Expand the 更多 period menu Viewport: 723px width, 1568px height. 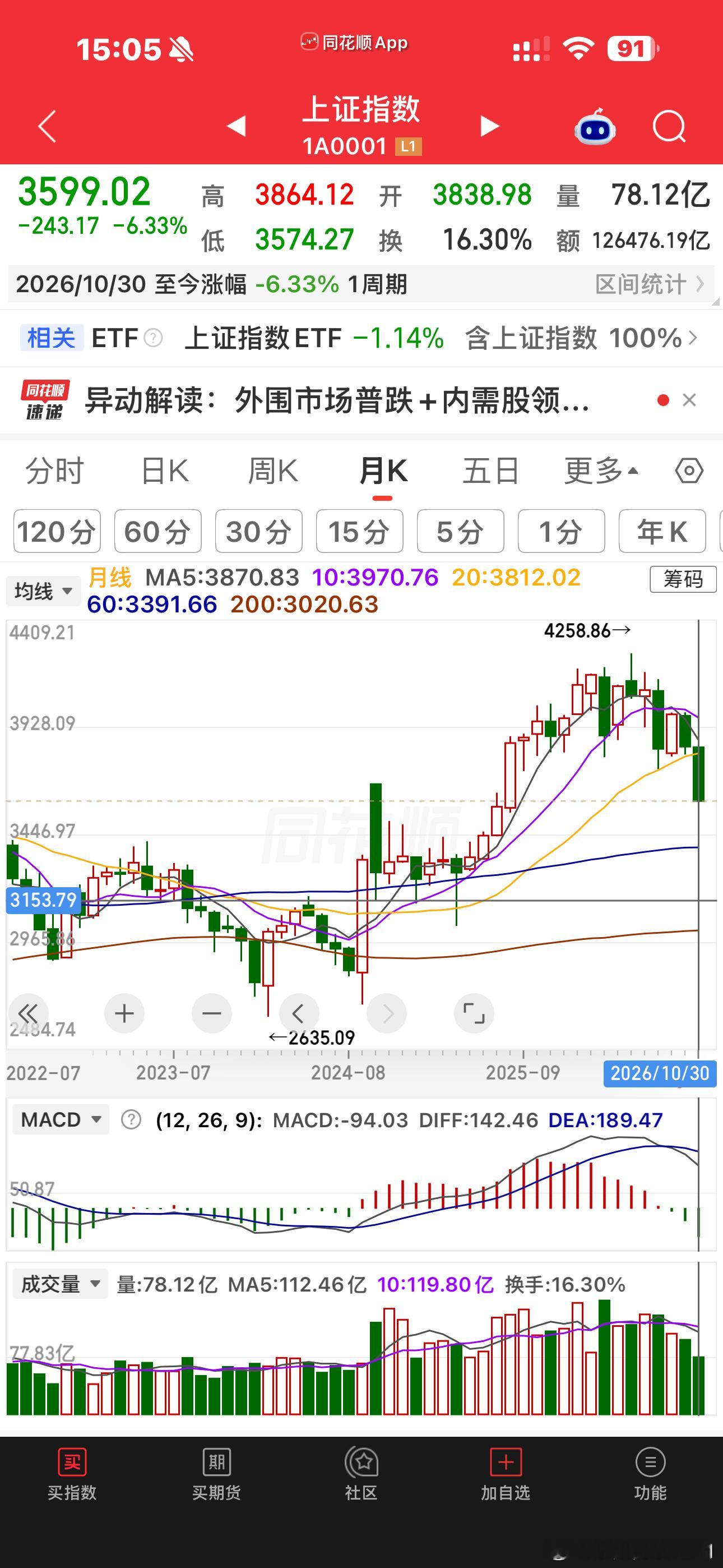click(x=601, y=471)
